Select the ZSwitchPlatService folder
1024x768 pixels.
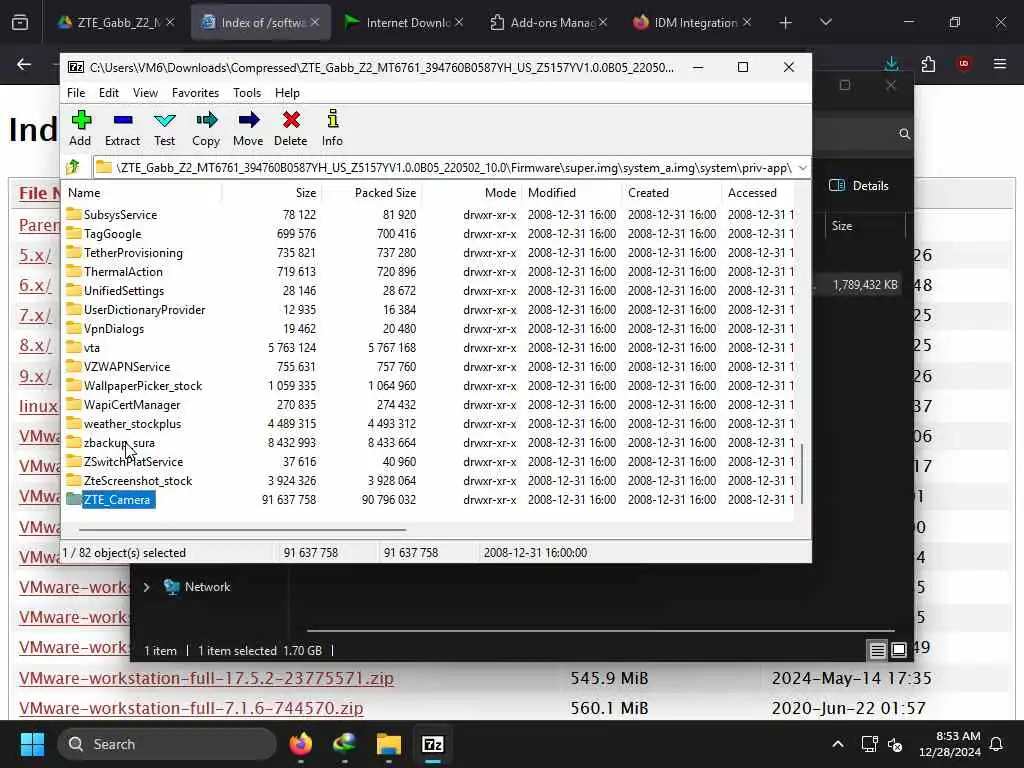point(133,461)
